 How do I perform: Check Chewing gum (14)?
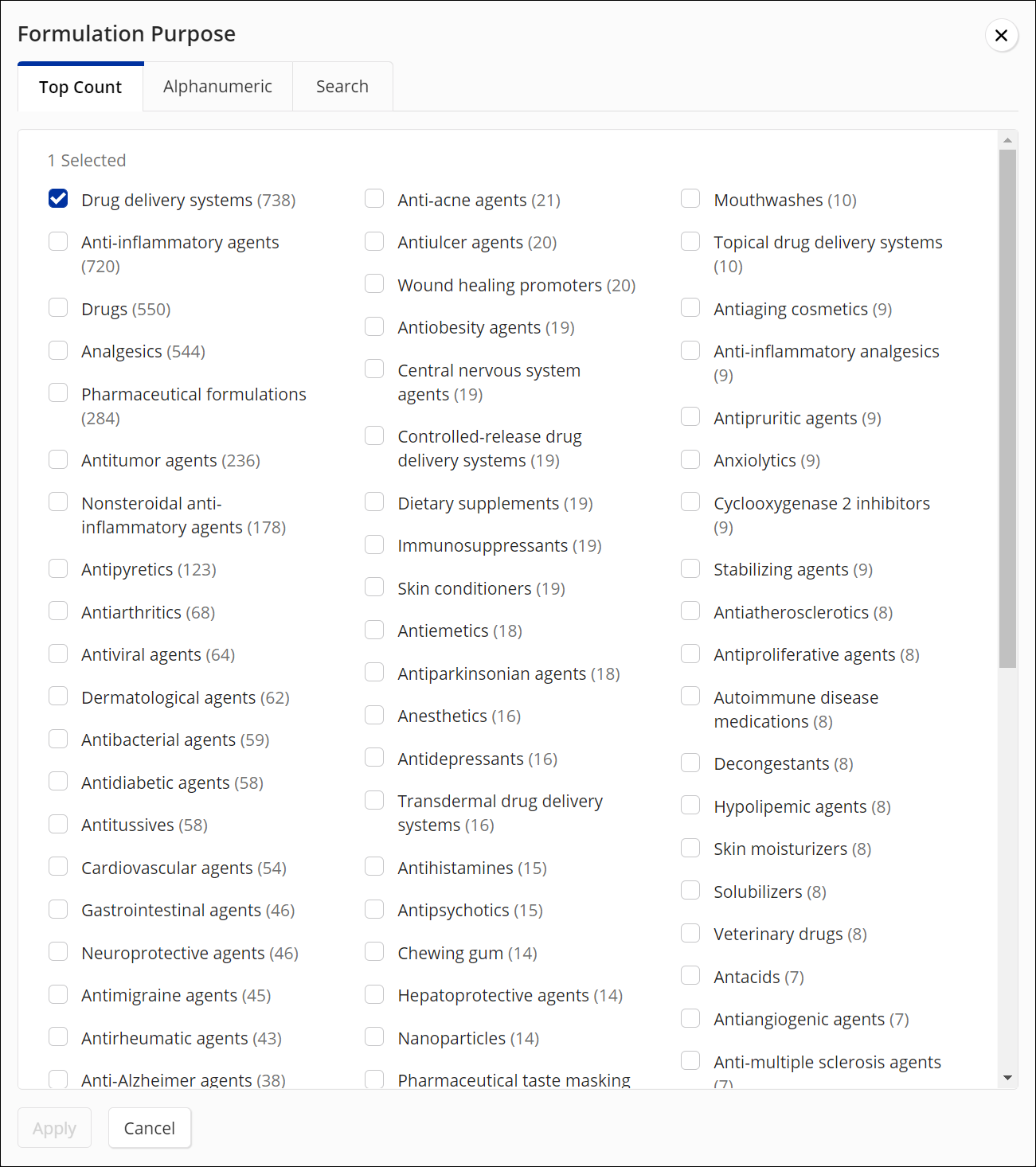pos(374,952)
